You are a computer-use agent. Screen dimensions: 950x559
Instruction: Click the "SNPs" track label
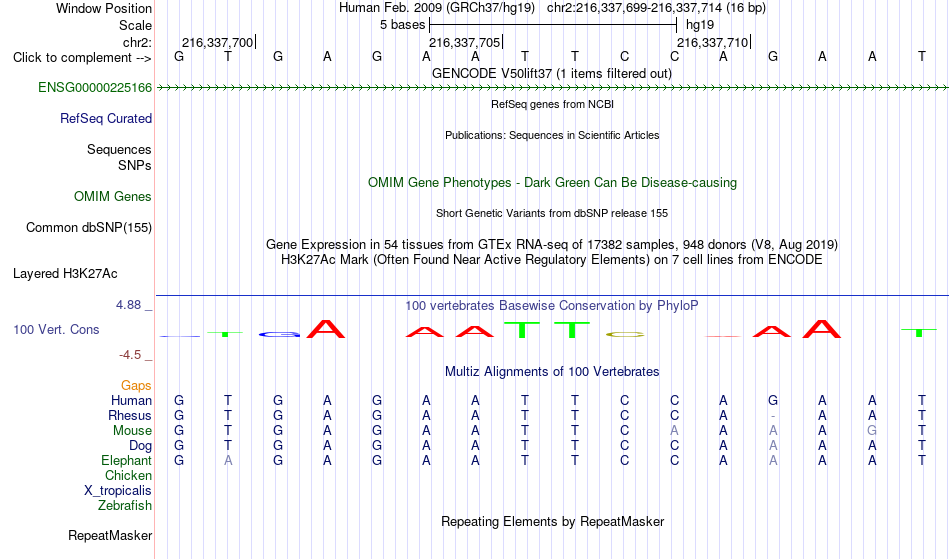[x=135, y=165]
